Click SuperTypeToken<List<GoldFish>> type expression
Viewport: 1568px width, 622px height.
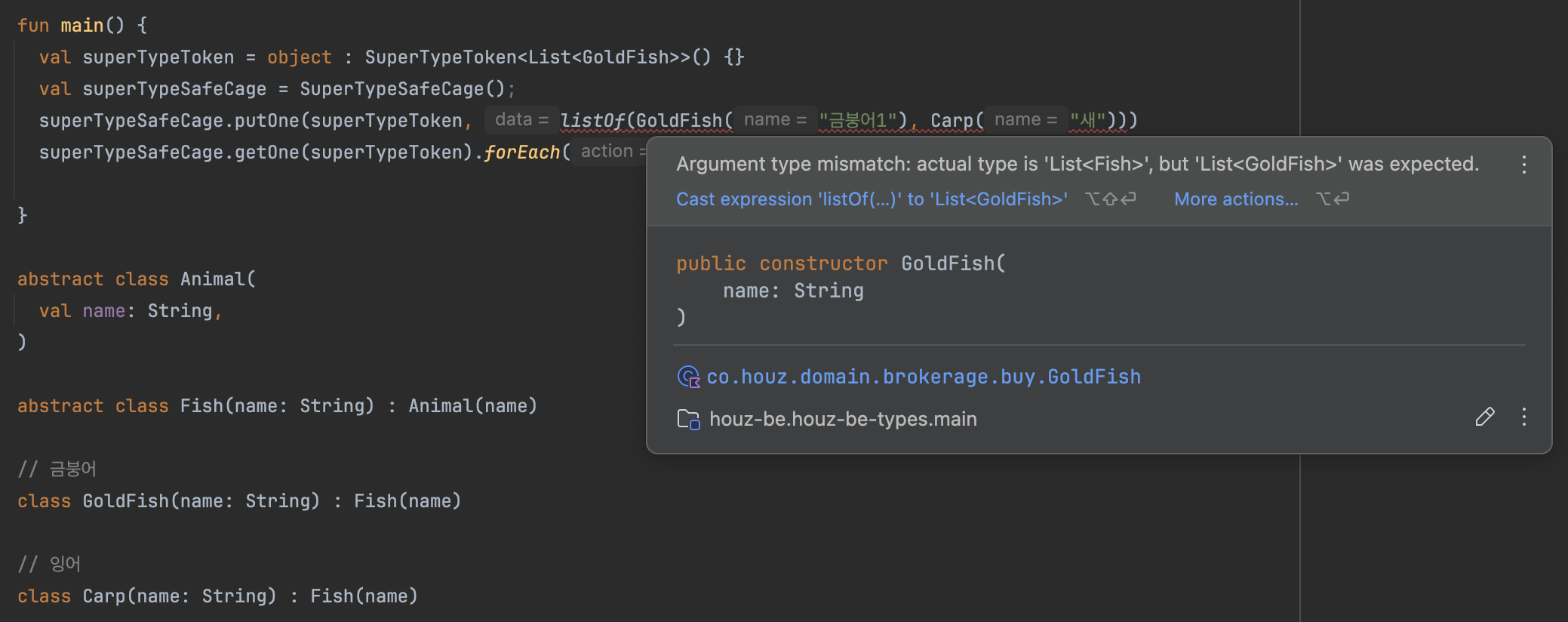527,57
